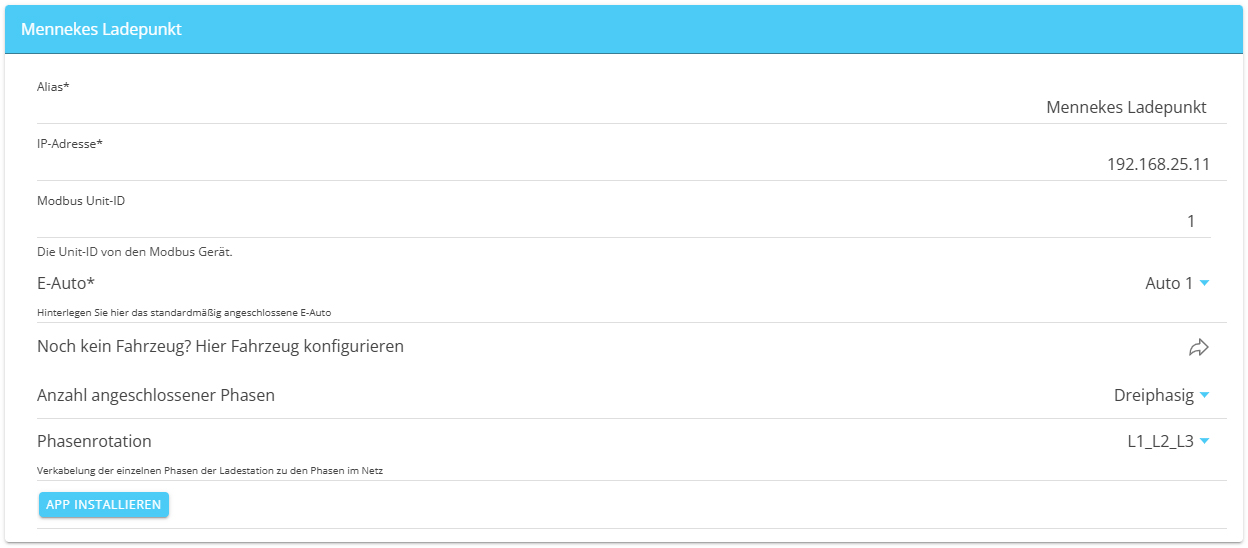Click the APP INSTALLIEREN button
Image resolution: width=1248 pixels, height=548 pixels.
click(104, 505)
